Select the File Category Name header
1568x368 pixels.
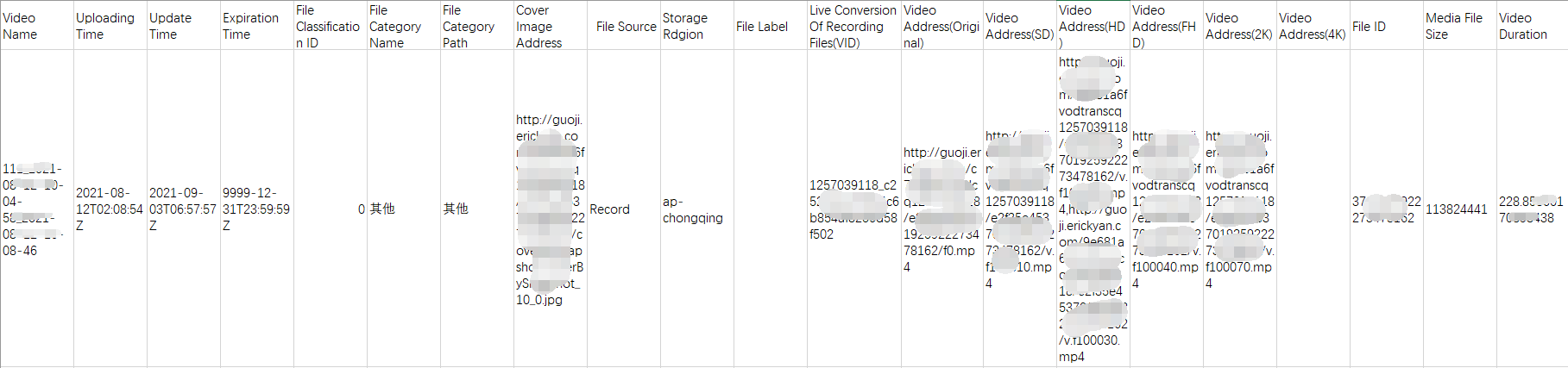pyautogui.click(x=404, y=26)
